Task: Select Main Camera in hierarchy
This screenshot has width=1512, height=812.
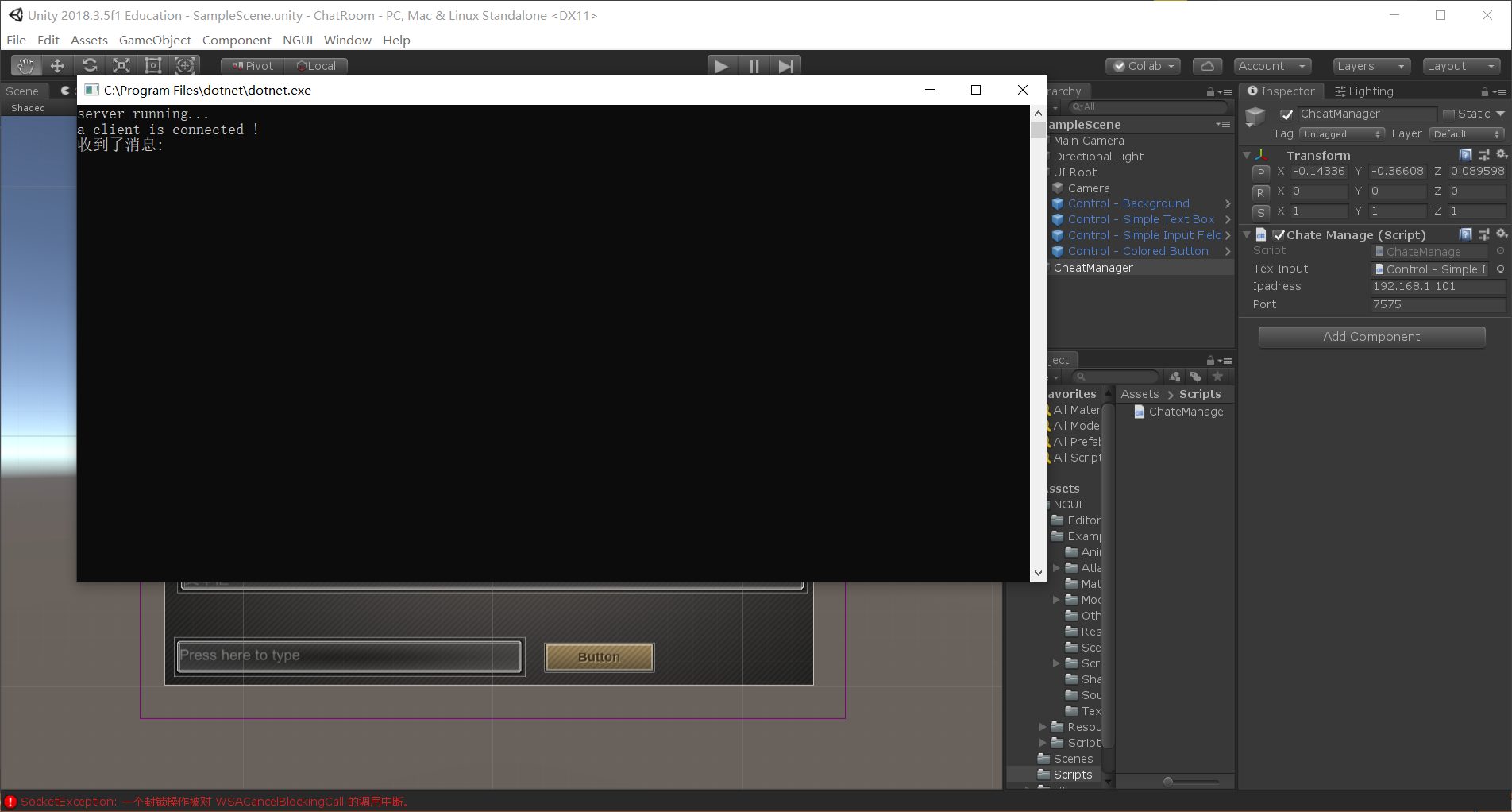Action: pyautogui.click(x=1088, y=141)
